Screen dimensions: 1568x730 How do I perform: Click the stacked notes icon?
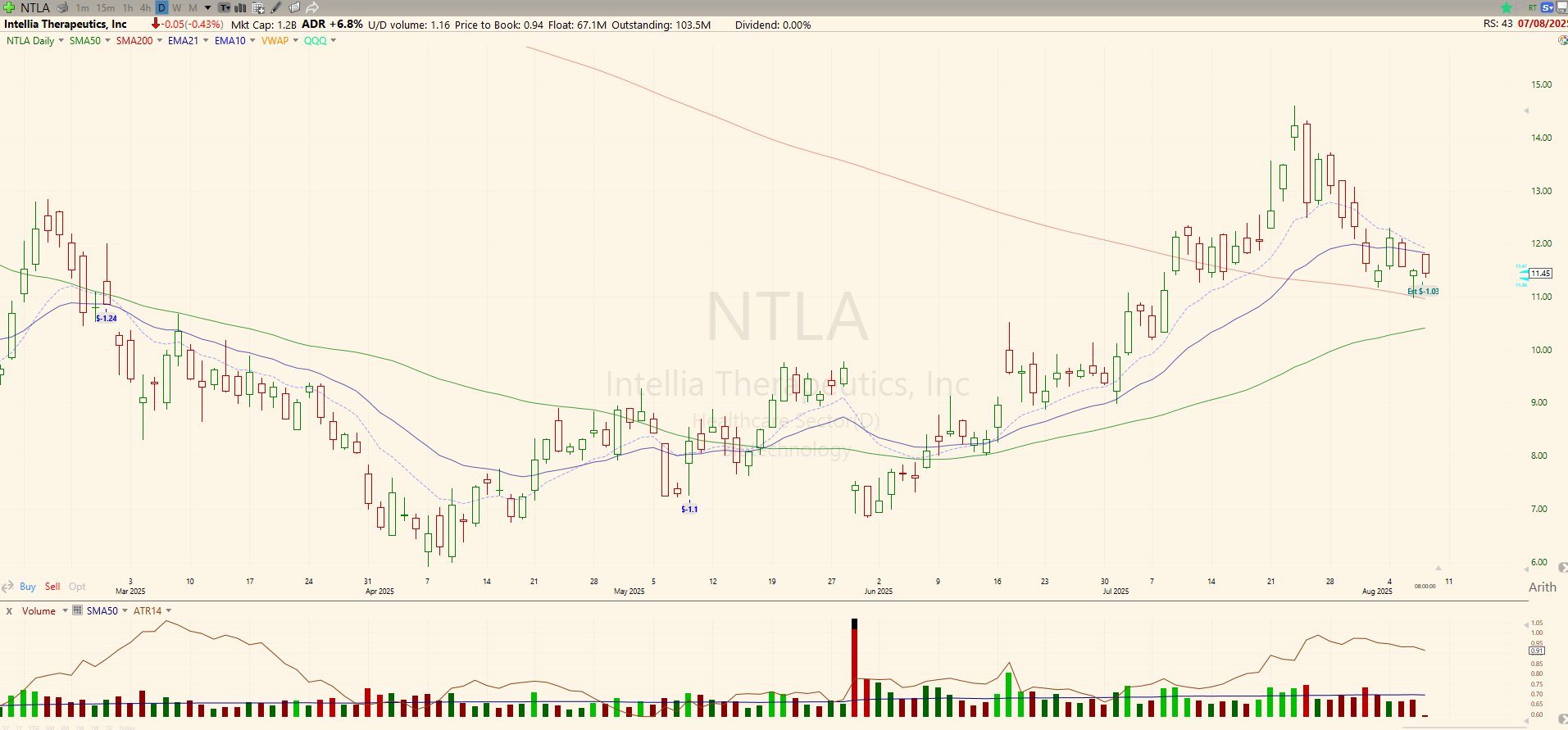point(294,7)
